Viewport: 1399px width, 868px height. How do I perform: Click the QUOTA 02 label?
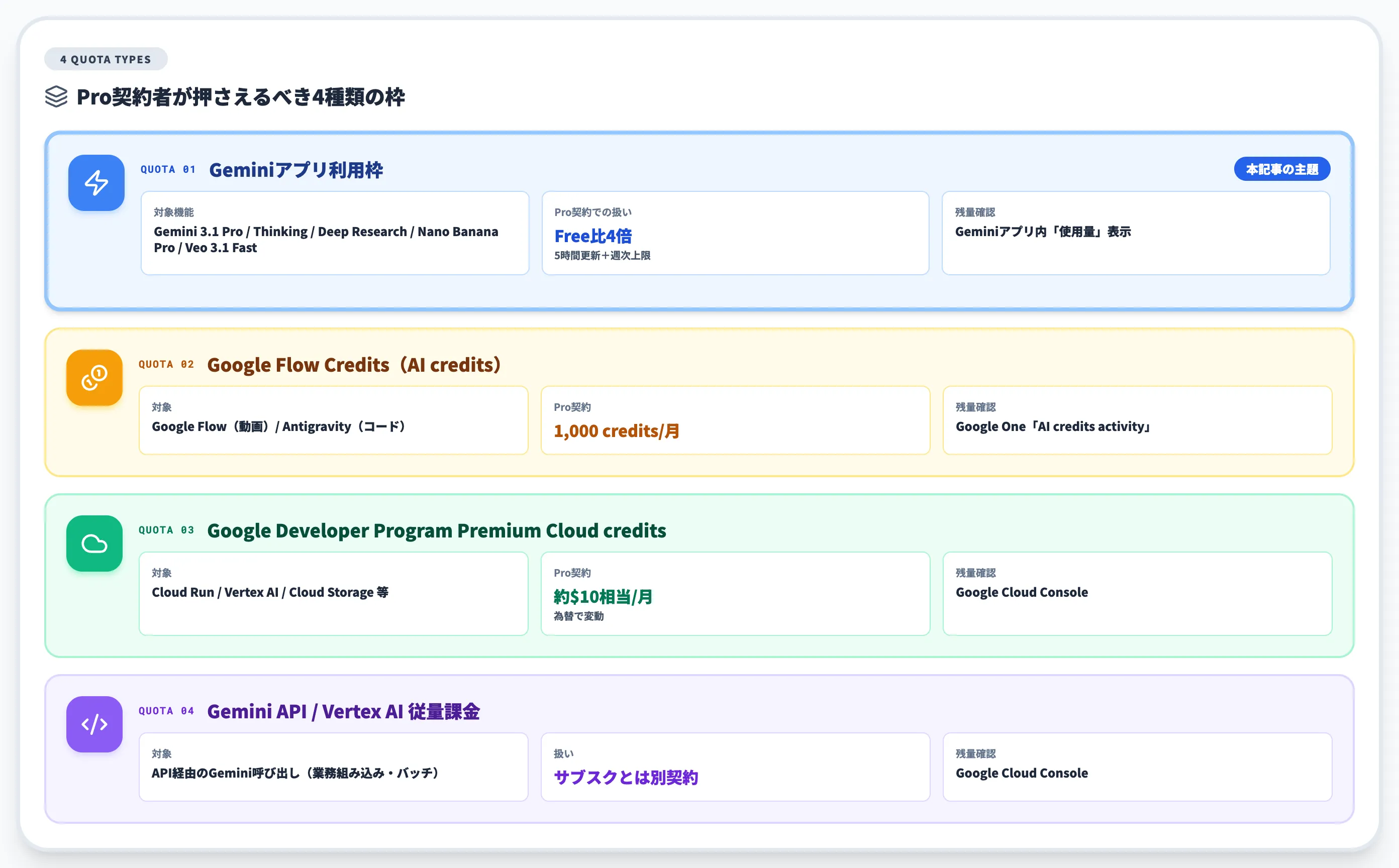(x=166, y=364)
